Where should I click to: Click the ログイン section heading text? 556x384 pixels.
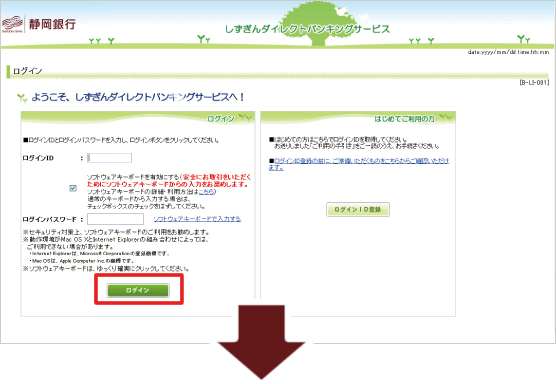click(x=28, y=71)
